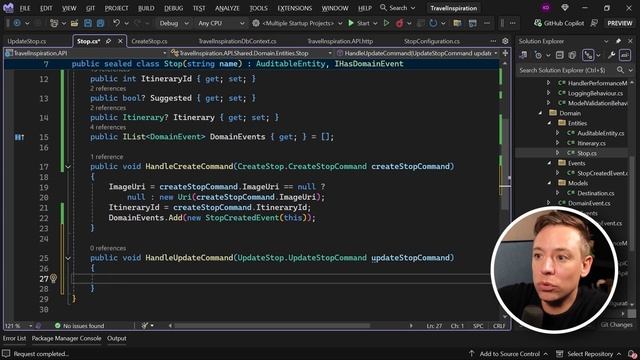Select Stop.cs in Solution Explorer
Image resolution: width=640 pixels, height=360 pixels.
tap(587, 153)
